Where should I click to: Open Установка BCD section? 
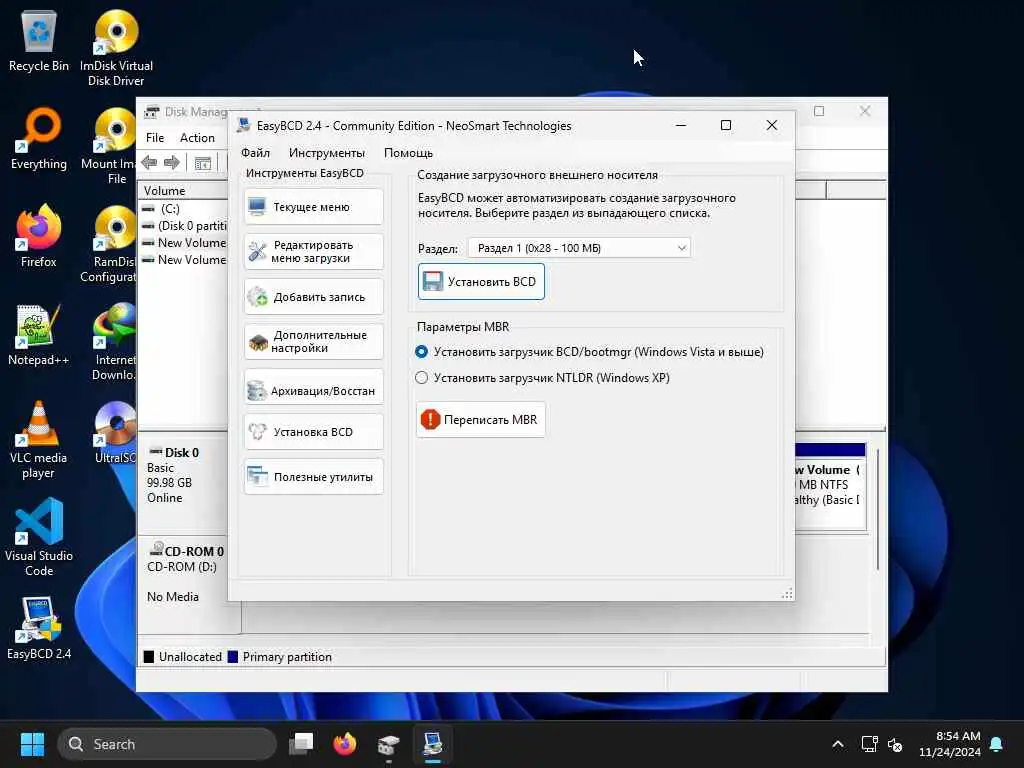coord(313,432)
